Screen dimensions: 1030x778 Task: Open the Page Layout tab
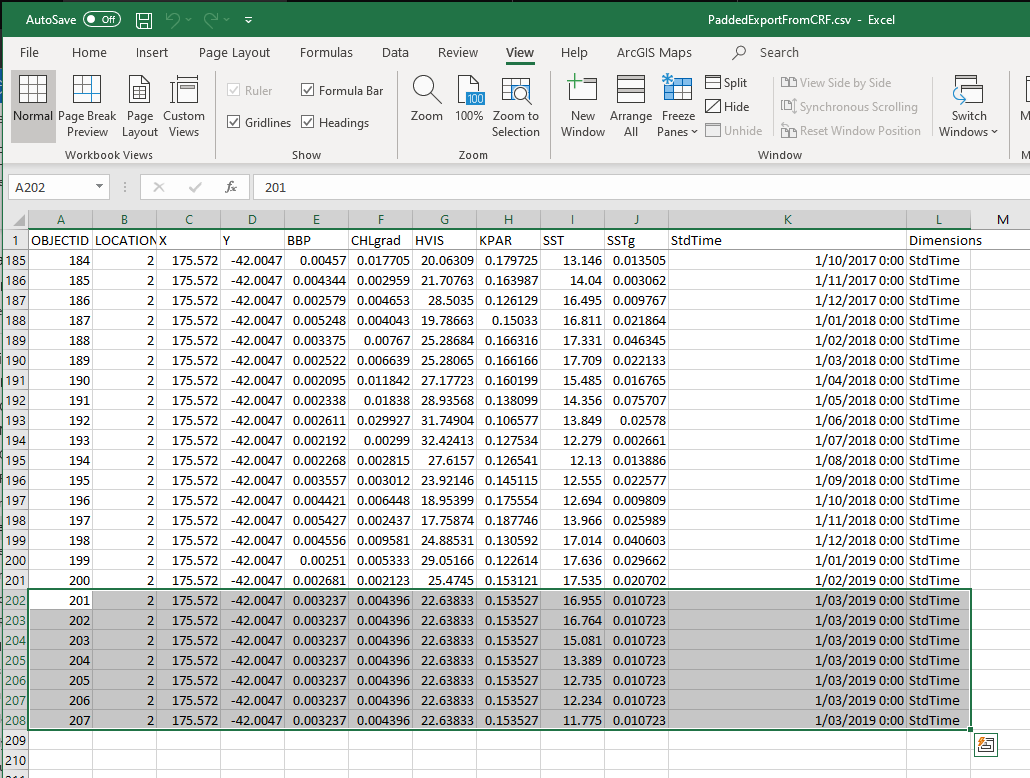pos(235,53)
